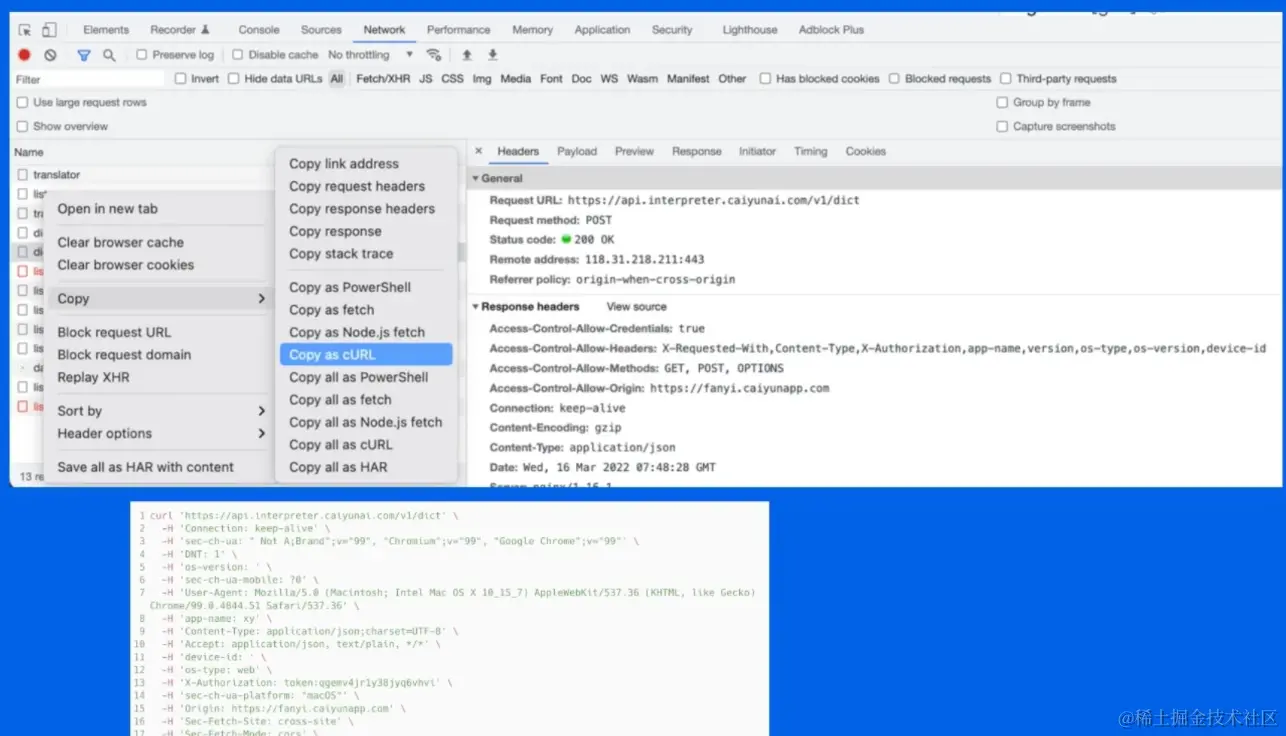This screenshot has height=736, width=1286.
Task: Open network conditions Wi-Fi icon
Action: click(x=433, y=55)
